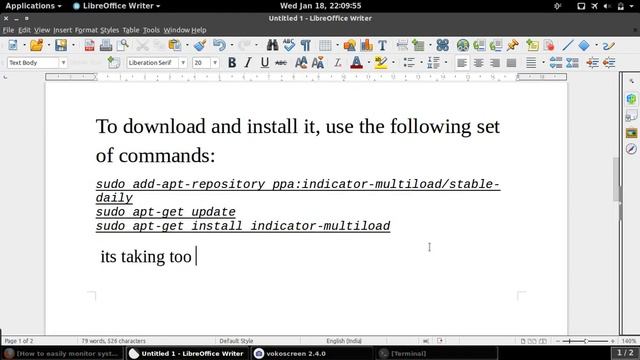Toggle the bulleted list
This screenshot has height=360, width=640.
click(x=409, y=62)
